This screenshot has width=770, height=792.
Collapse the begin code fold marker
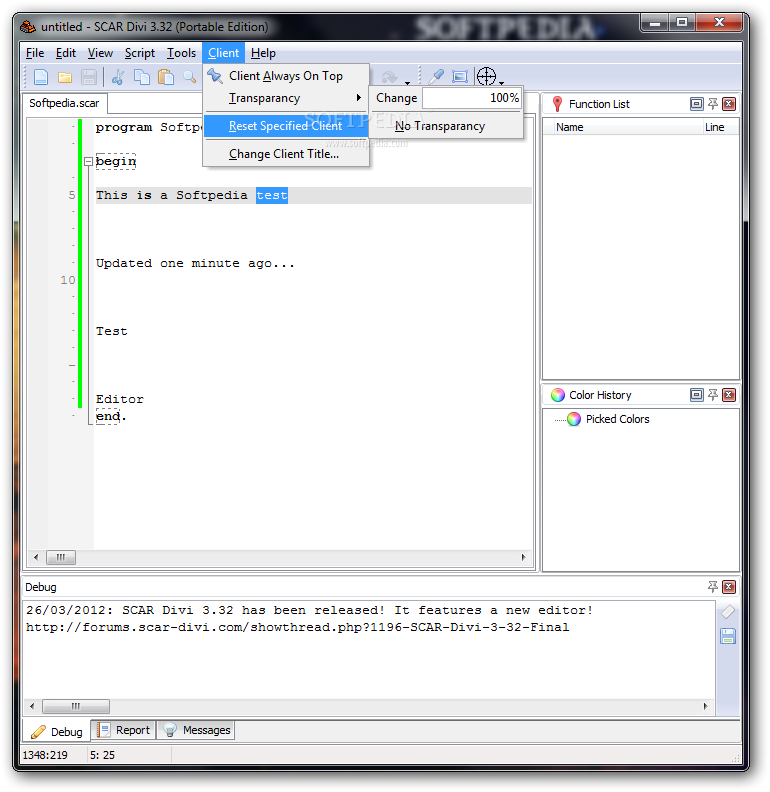pyautogui.click(x=88, y=162)
